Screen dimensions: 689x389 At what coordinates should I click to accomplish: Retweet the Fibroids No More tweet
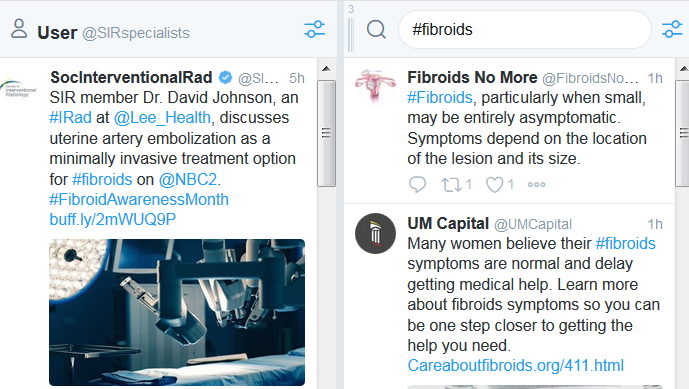(456, 185)
